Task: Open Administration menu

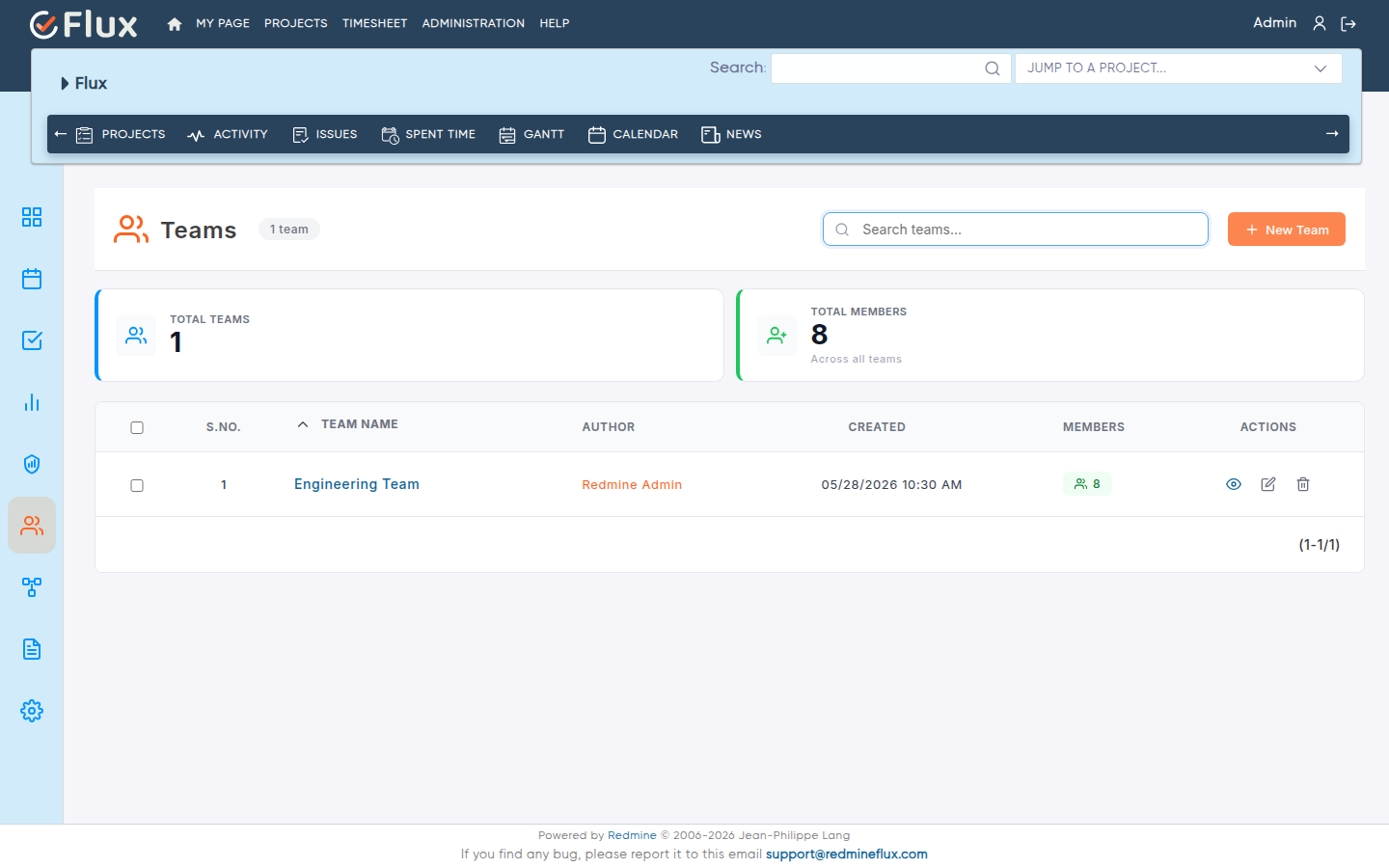Action: [474, 23]
